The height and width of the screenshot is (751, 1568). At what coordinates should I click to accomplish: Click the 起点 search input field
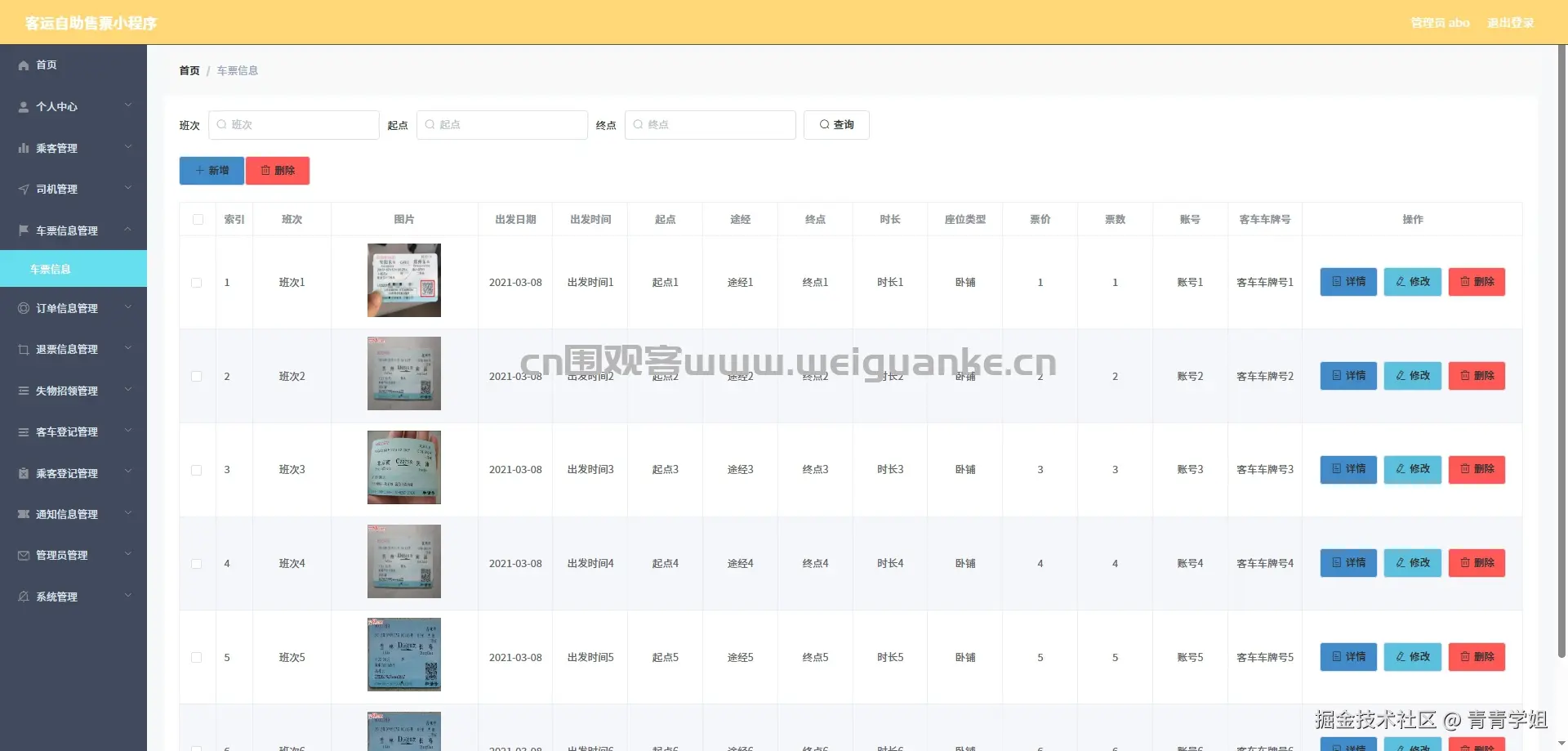(x=502, y=125)
